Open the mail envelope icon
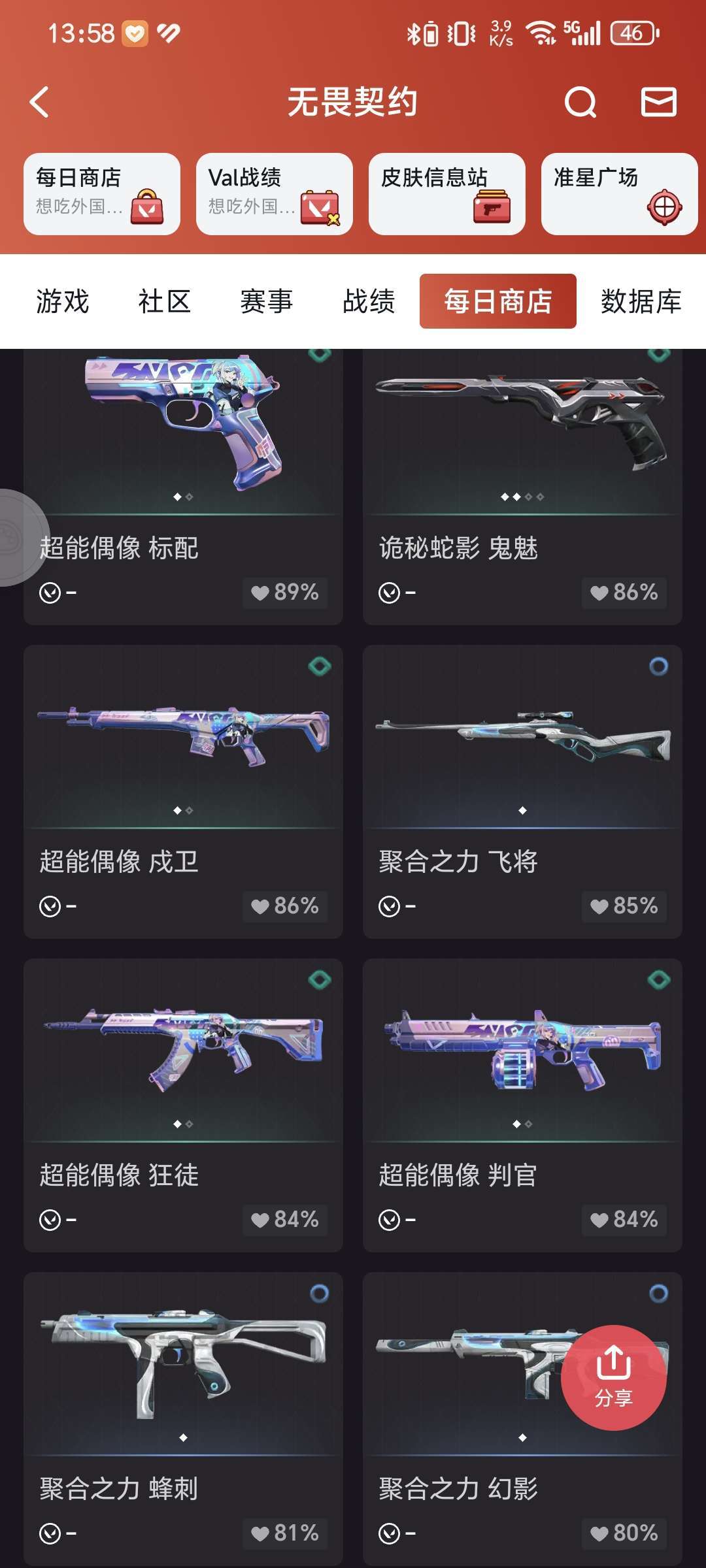This screenshot has height=1568, width=706. click(x=658, y=102)
